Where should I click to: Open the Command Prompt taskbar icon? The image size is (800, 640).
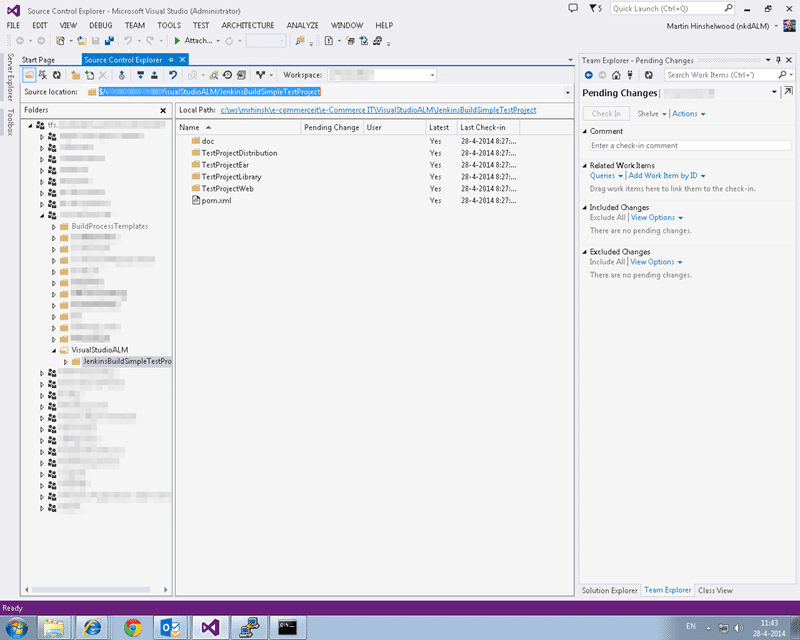[x=287, y=627]
